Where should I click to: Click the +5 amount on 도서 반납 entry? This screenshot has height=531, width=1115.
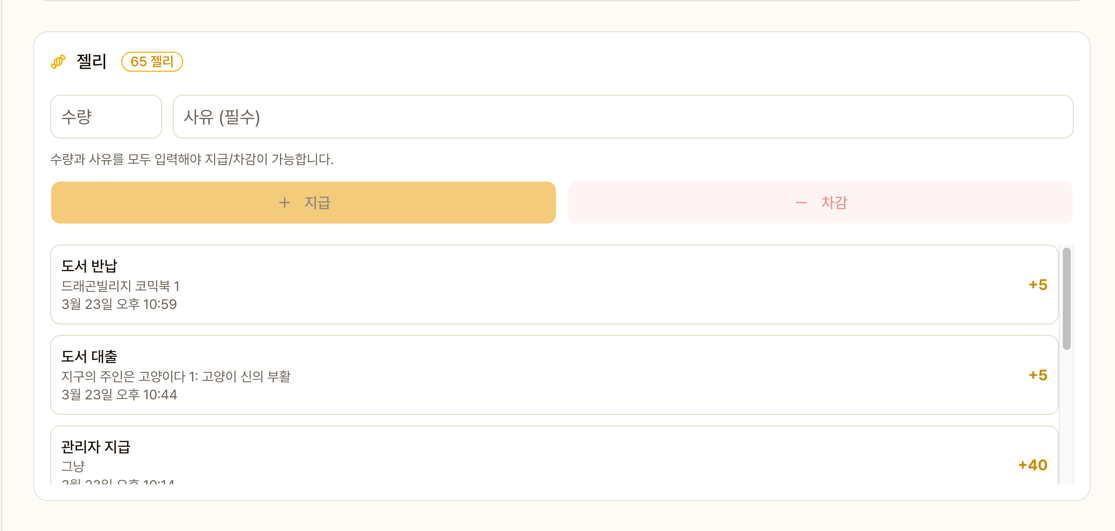[x=1037, y=285]
